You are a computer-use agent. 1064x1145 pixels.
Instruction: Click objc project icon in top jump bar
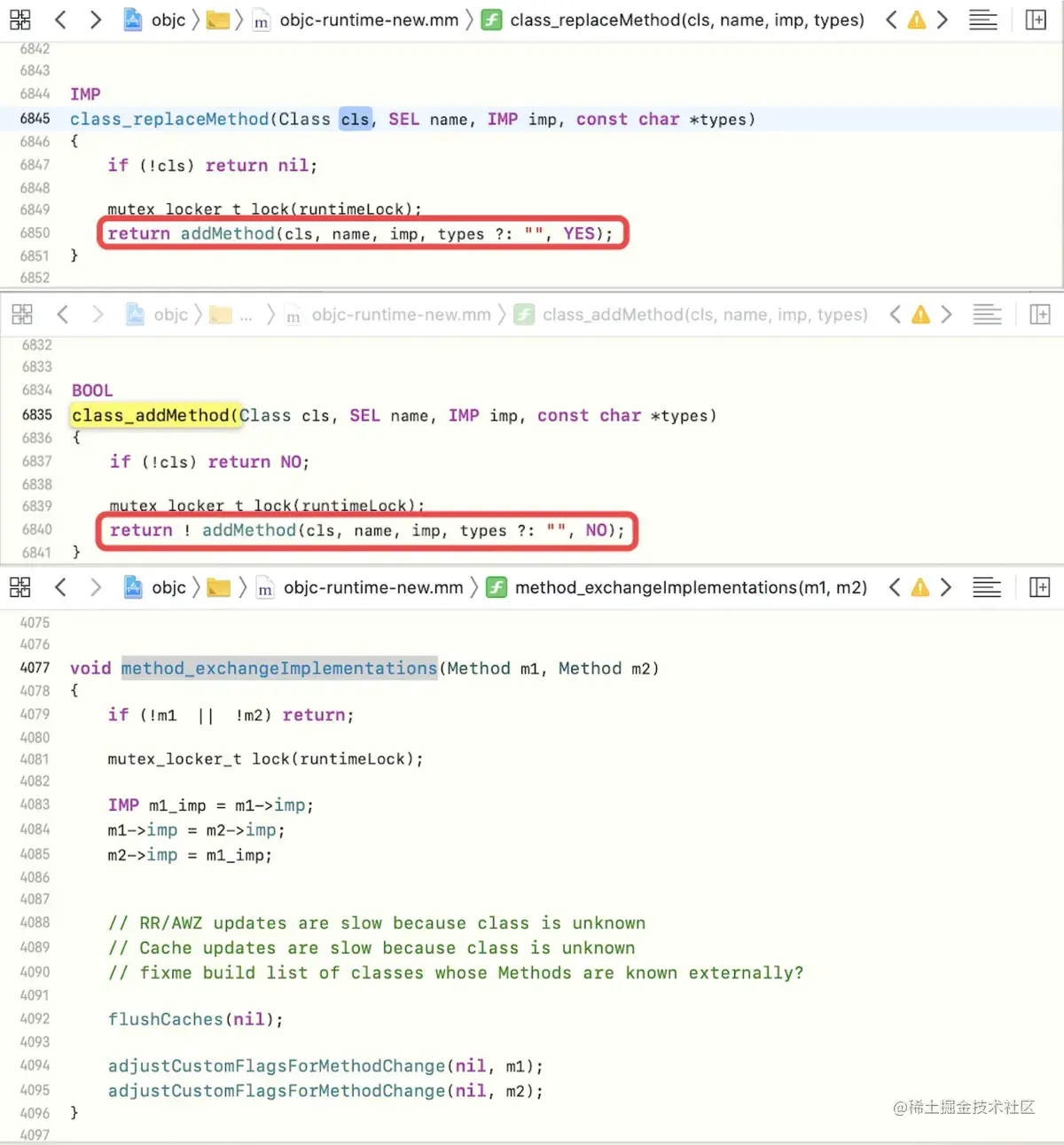tap(133, 20)
